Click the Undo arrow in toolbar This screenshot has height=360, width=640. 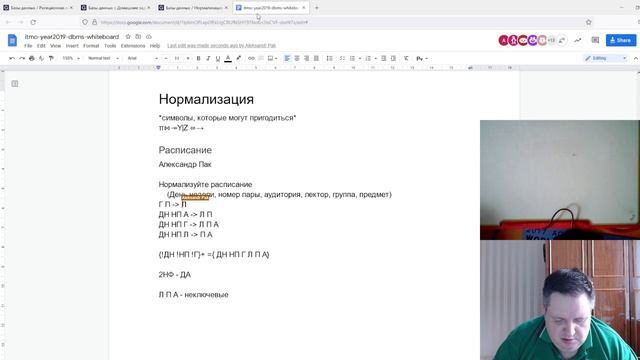(x=12, y=58)
